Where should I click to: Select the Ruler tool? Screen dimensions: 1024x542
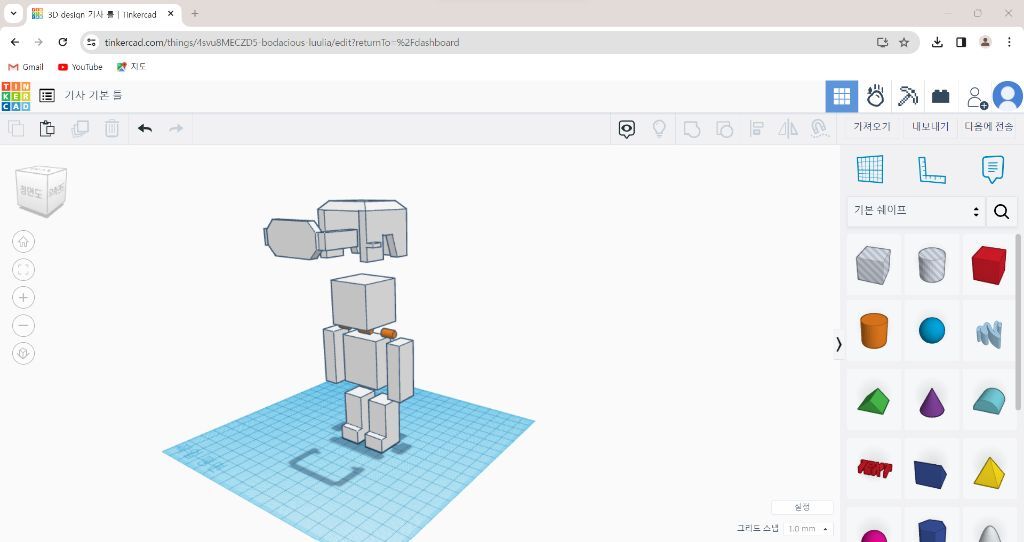pos(931,169)
